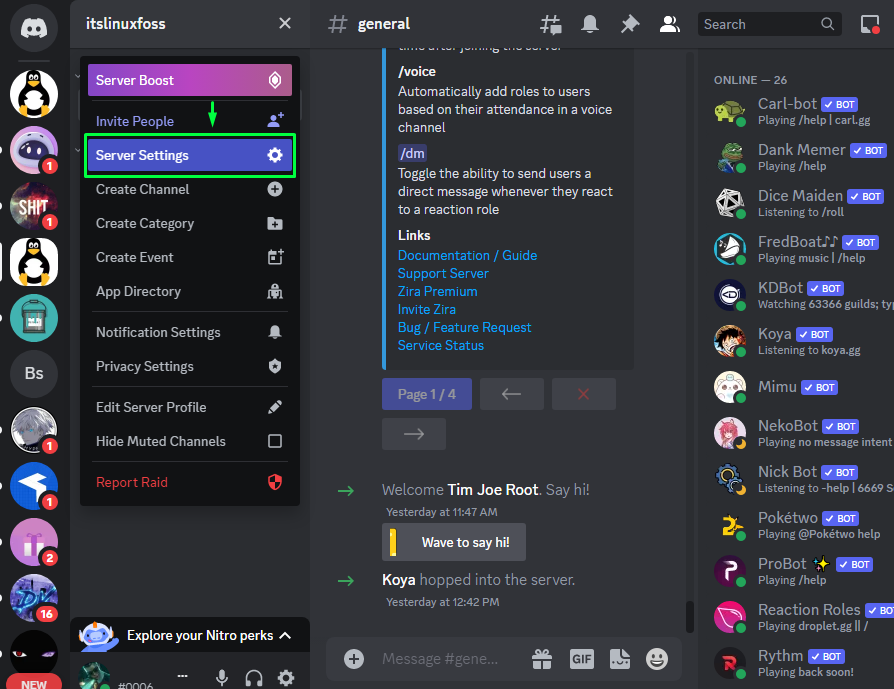Open App Directory from menu
The image size is (894, 689).
pos(190,291)
